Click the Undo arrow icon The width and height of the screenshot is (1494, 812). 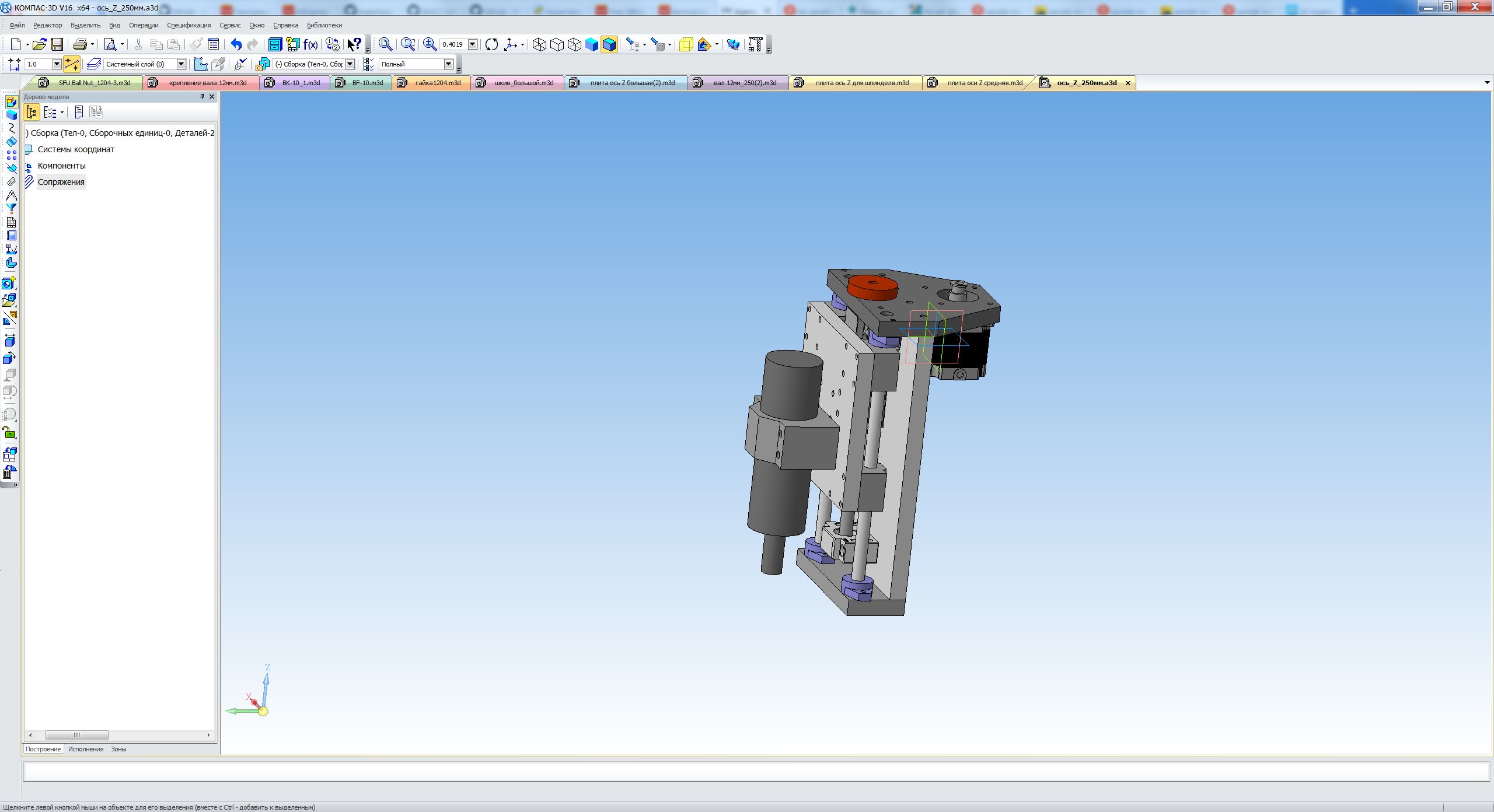[236, 44]
